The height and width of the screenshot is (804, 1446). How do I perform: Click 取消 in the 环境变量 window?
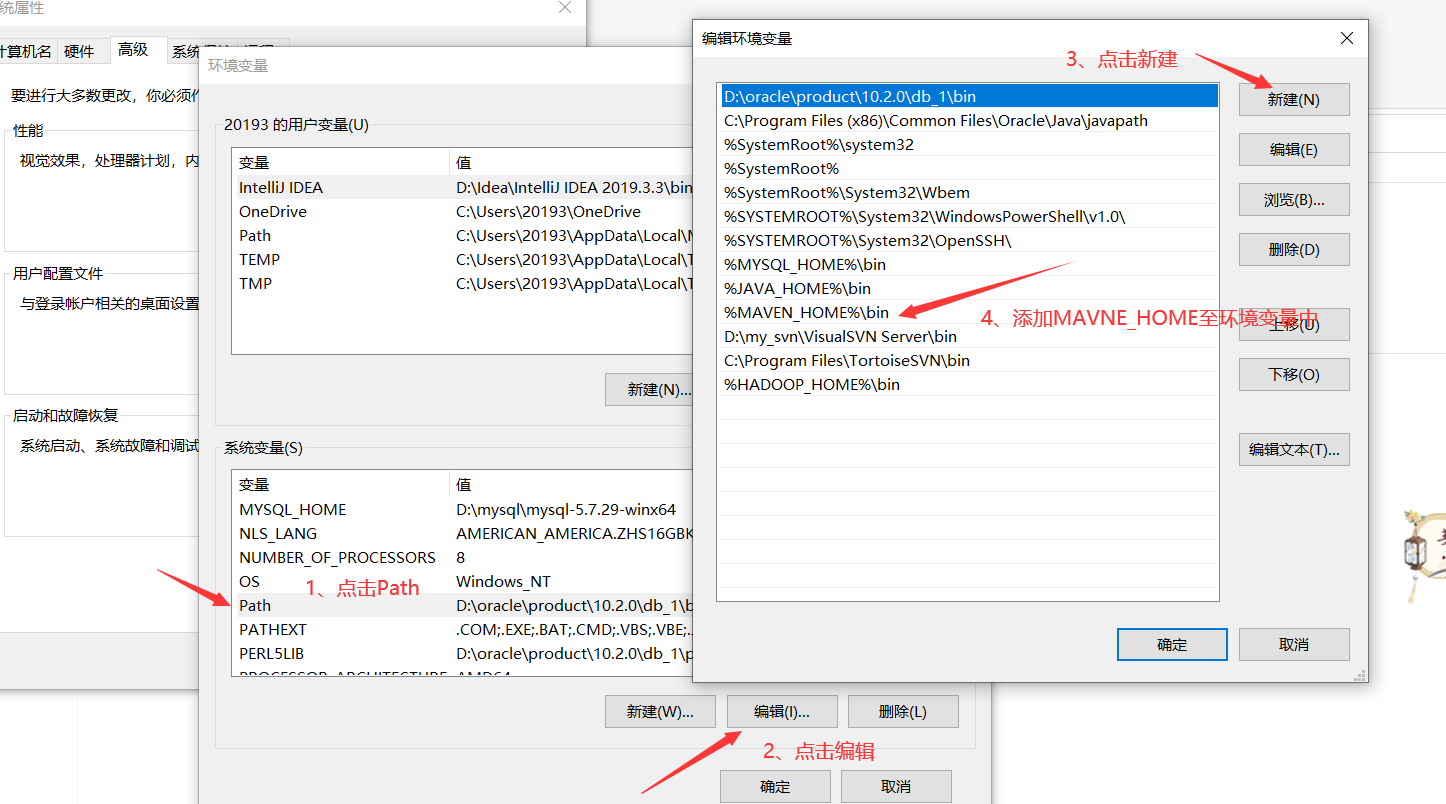pos(896,786)
